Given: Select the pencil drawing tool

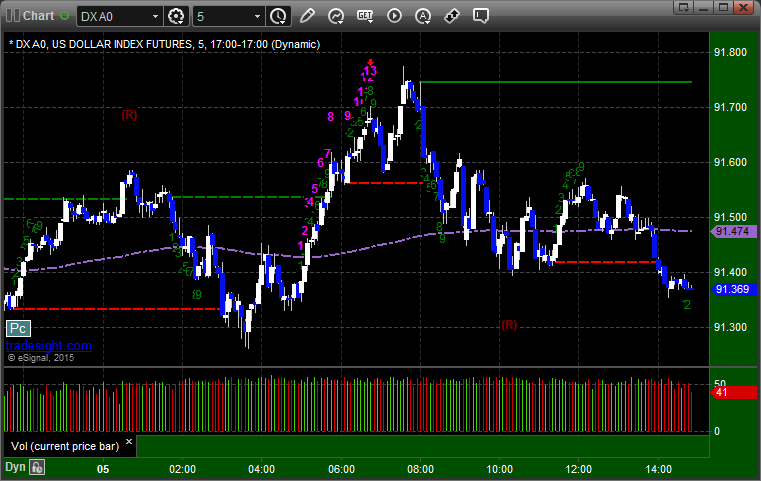Looking at the screenshot, I should [307, 16].
